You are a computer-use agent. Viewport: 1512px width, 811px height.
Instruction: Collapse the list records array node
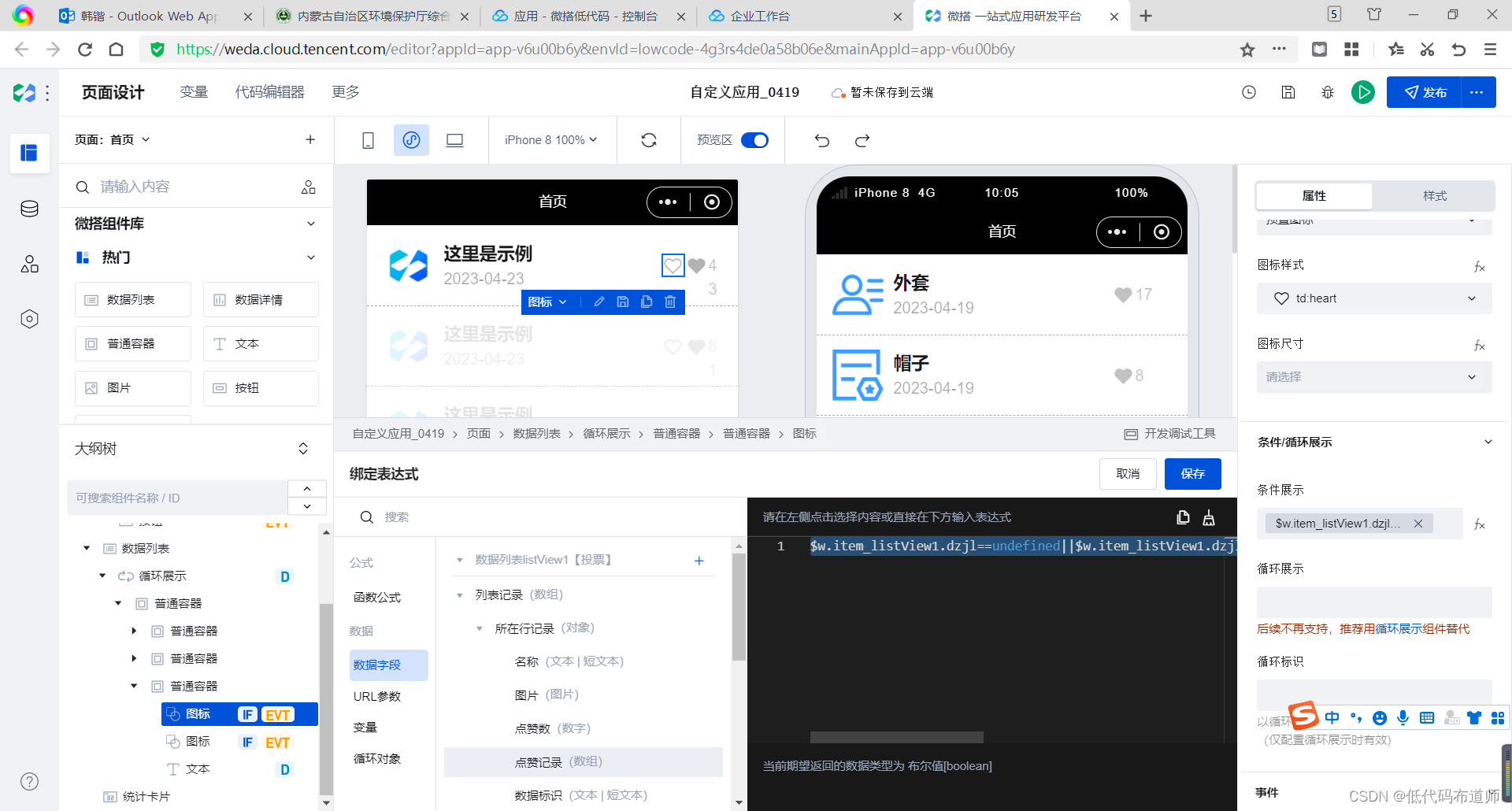pyautogui.click(x=460, y=595)
